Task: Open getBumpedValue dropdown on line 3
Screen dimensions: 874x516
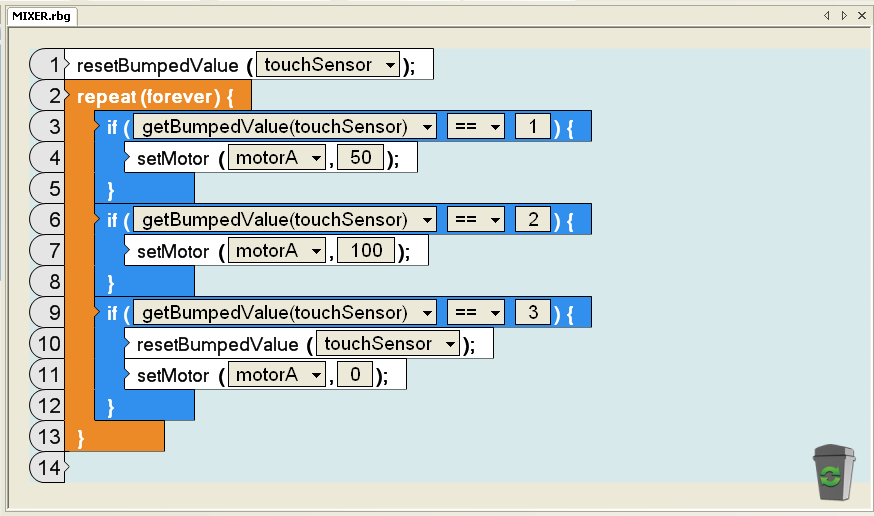Action: [x=284, y=126]
